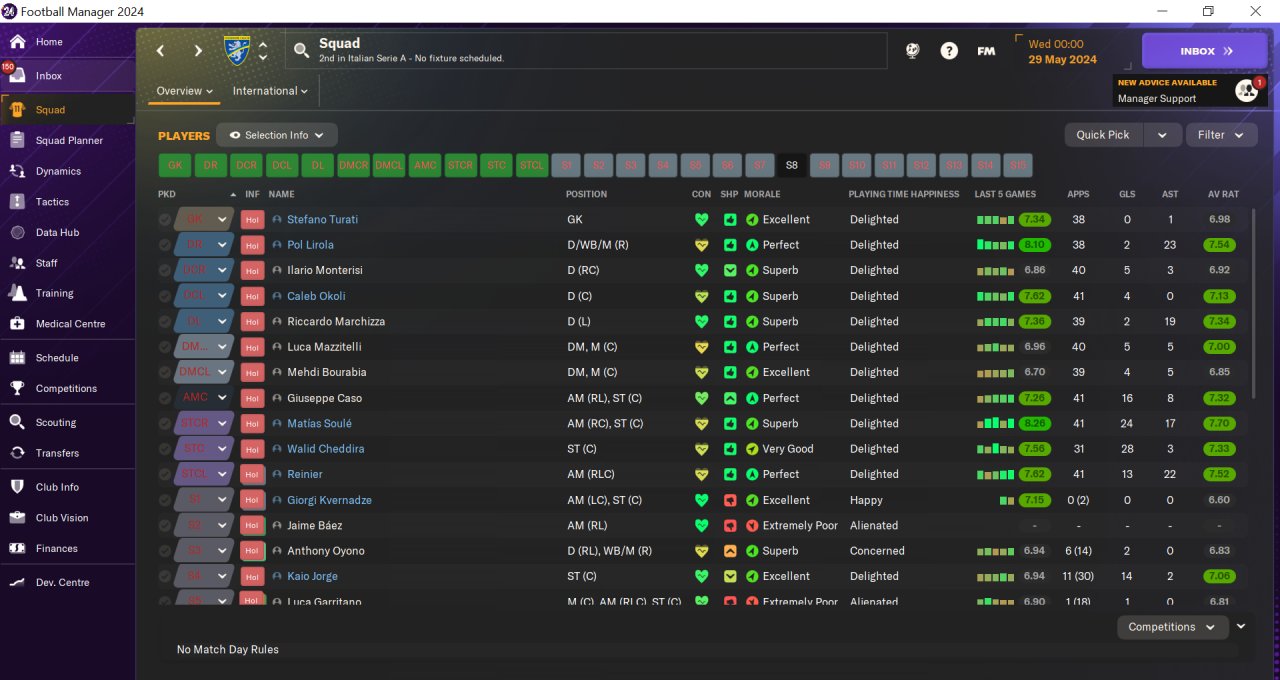Click the Quick Pick button
Image resolution: width=1280 pixels, height=680 pixels.
1104,135
